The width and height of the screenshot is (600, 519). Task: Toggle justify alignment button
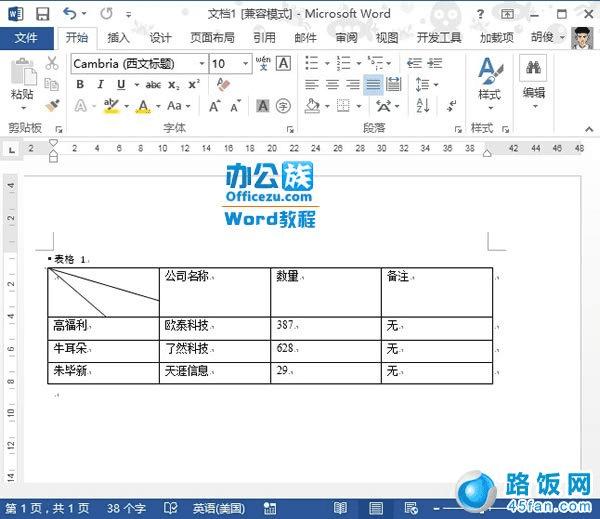pyautogui.click(x=373, y=84)
